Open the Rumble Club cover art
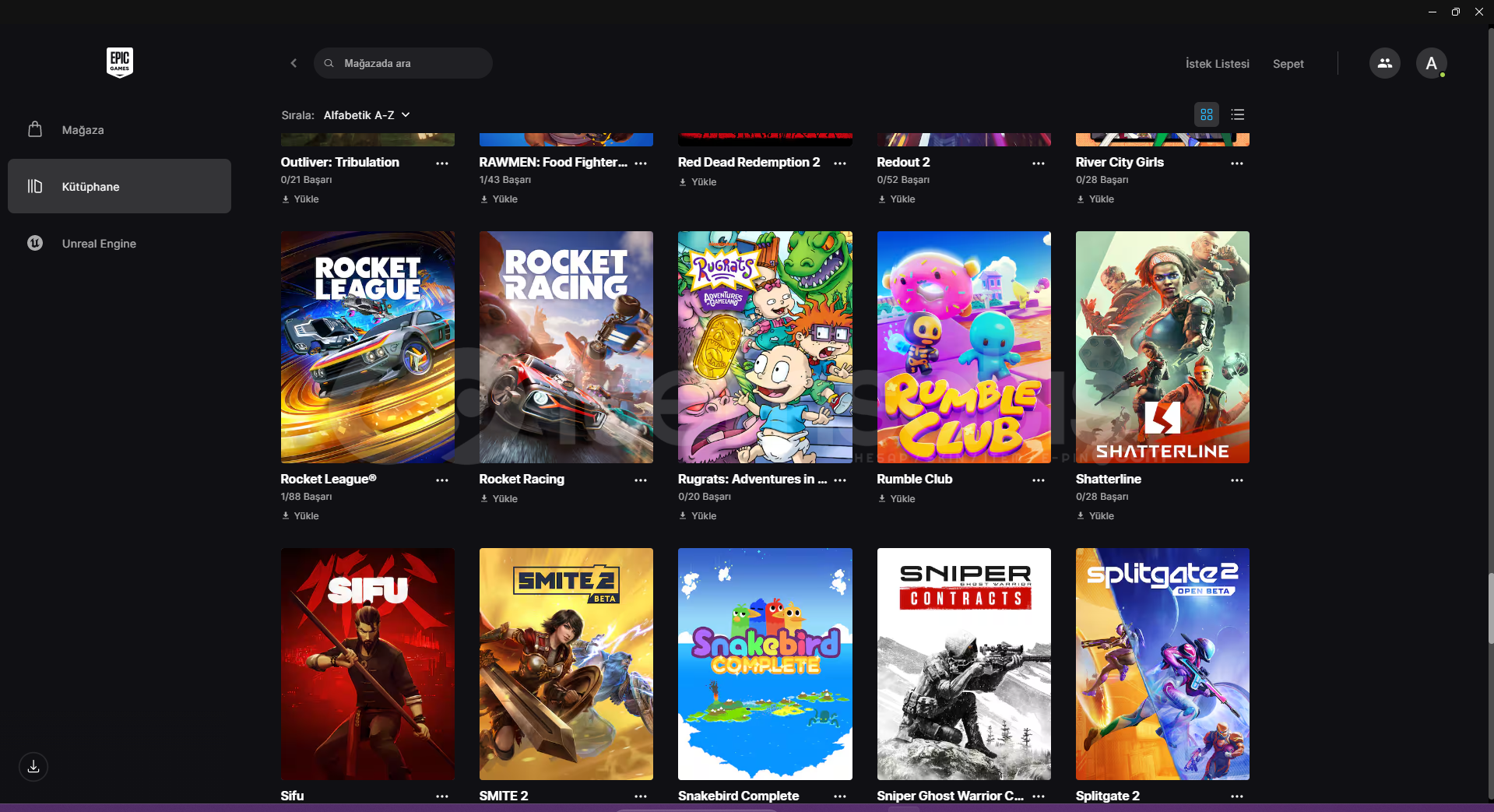 coord(964,347)
